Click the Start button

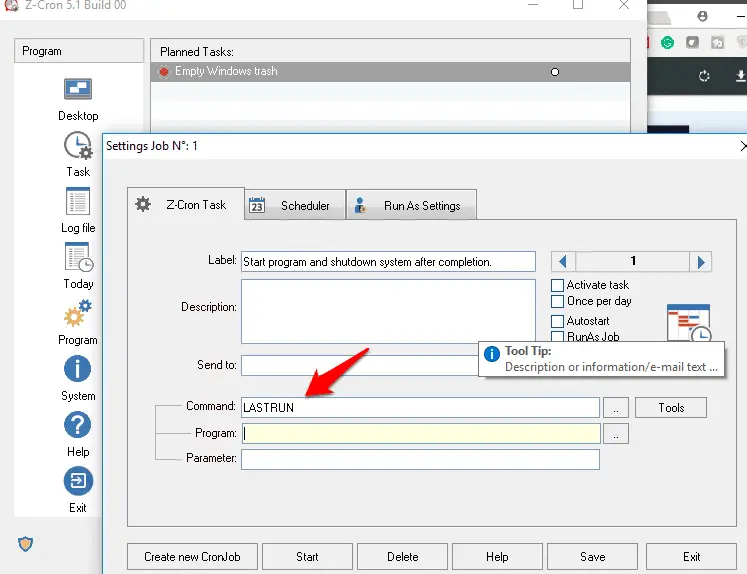click(307, 556)
